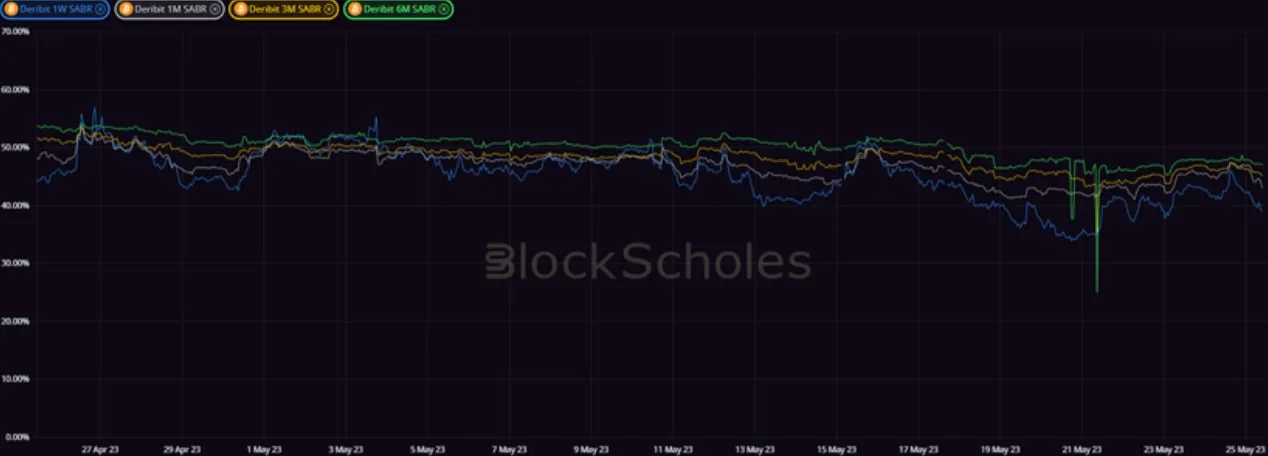Click Bitcoin icon on Deribit 3M SABR chip
This screenshot has width=1268, height=456.
(240, 9)
